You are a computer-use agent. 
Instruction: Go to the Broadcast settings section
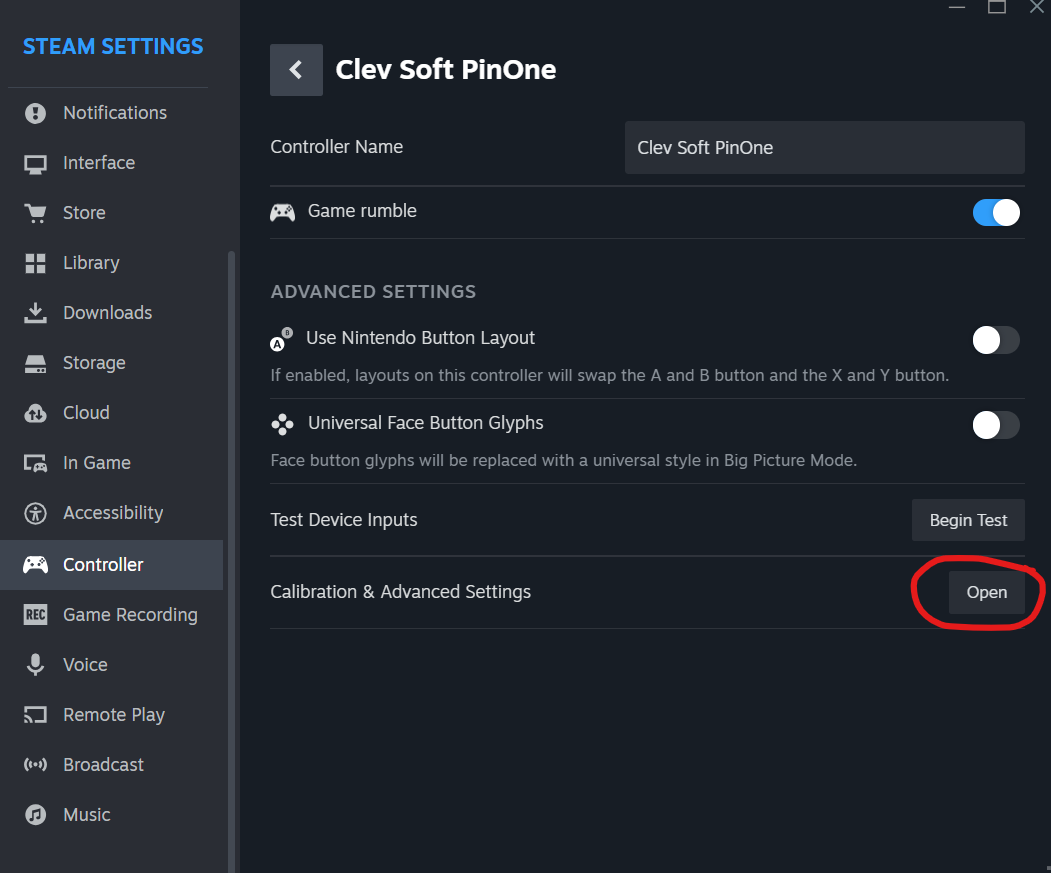pyautogui.click(x=103, y=765)
